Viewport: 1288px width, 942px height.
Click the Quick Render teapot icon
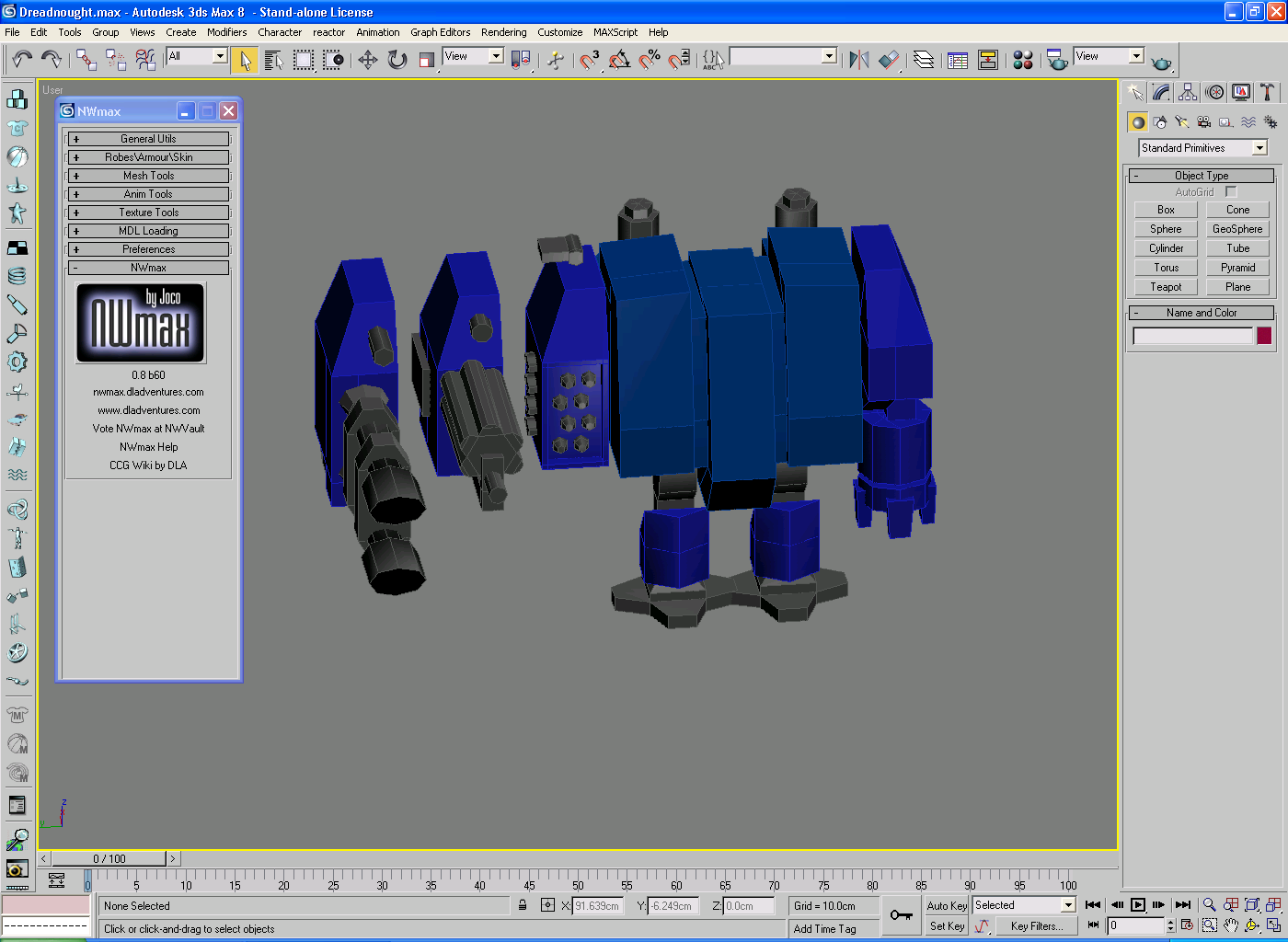(x=1162, y=62)
